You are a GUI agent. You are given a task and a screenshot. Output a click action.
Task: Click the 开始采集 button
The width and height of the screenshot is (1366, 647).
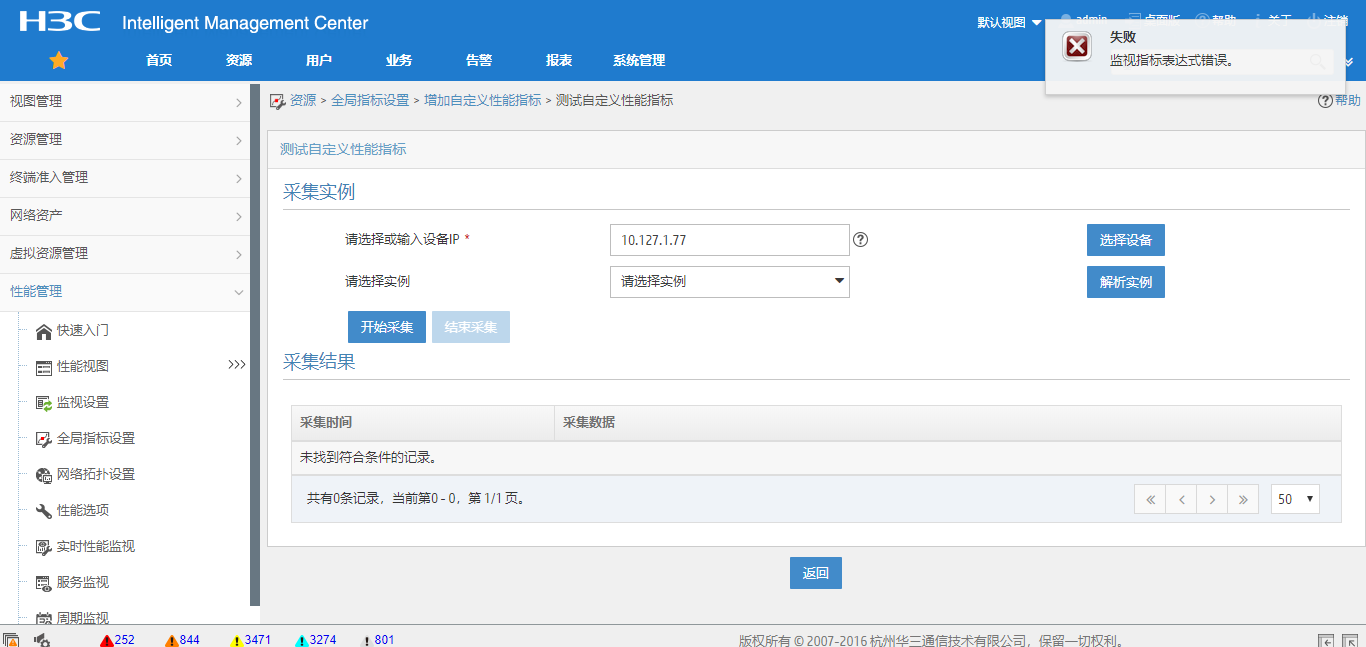pyautogui.click(x=387, y=328)
